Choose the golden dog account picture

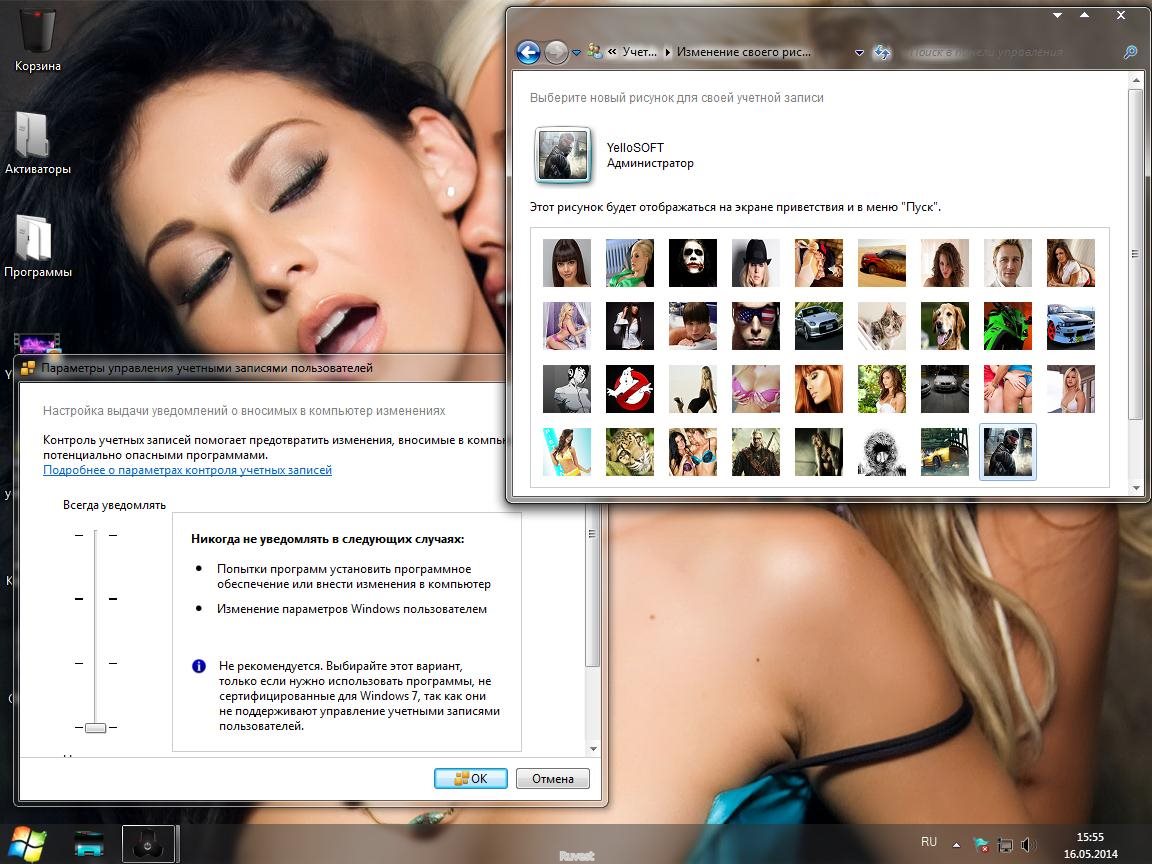[x=945, y=326]
